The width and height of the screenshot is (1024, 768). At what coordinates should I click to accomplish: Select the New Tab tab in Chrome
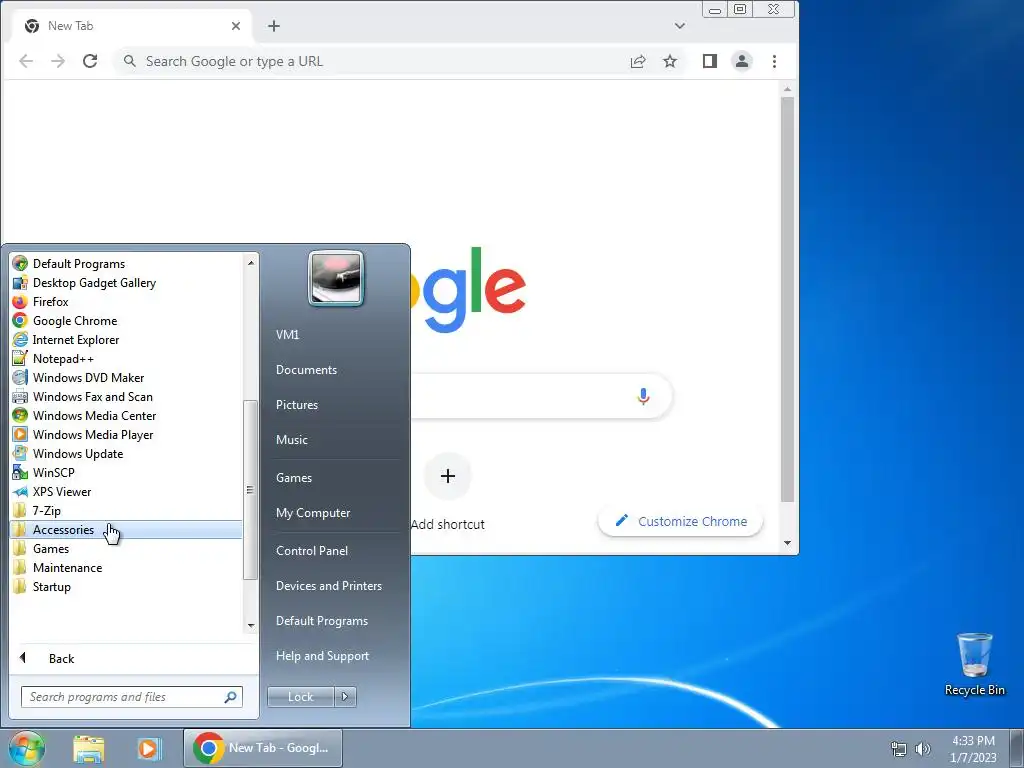[x=133, y=26]
